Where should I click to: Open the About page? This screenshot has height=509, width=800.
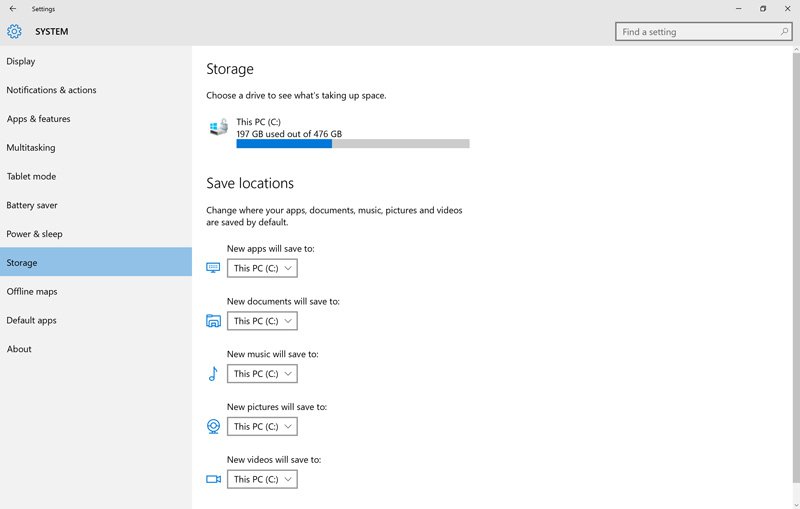[x=96, y=349]
